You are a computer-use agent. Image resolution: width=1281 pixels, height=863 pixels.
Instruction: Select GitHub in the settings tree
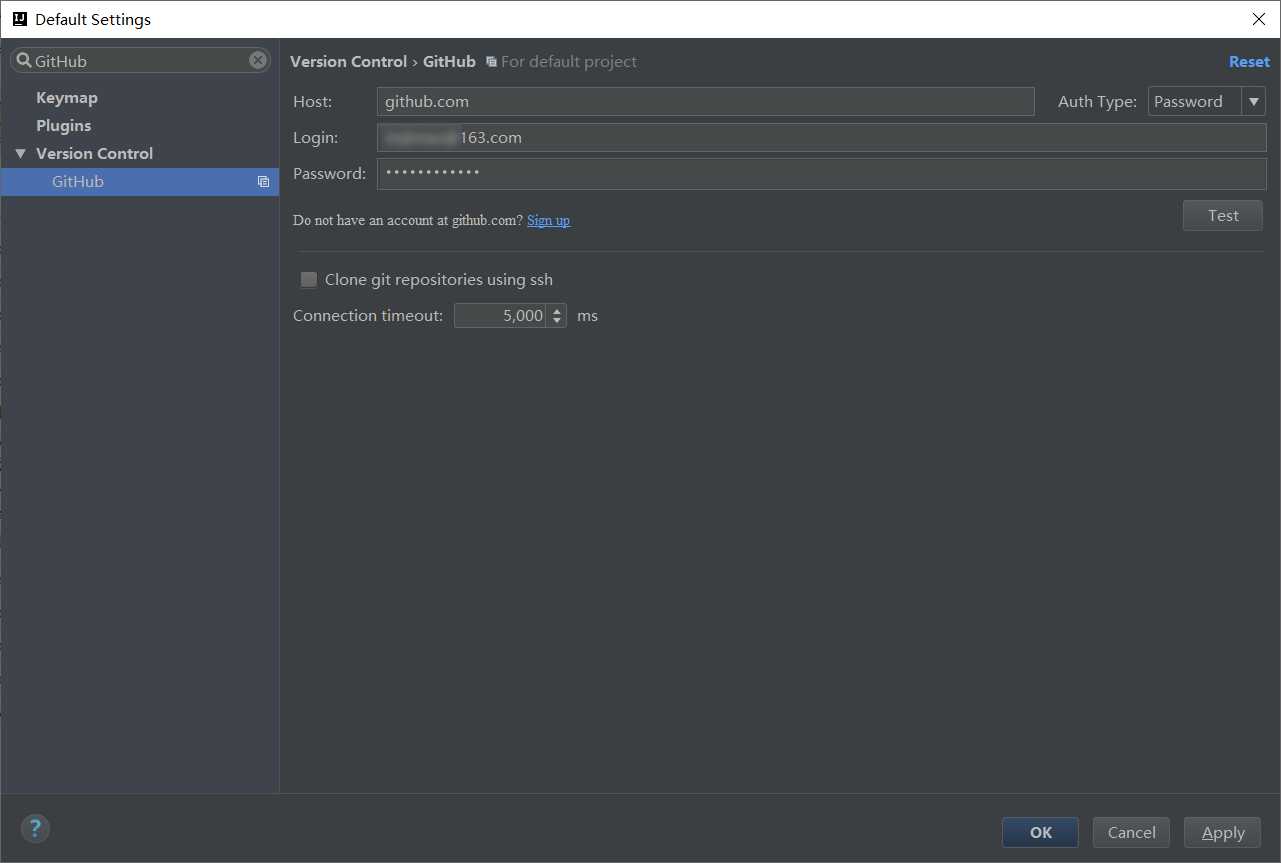pos(139,182)
